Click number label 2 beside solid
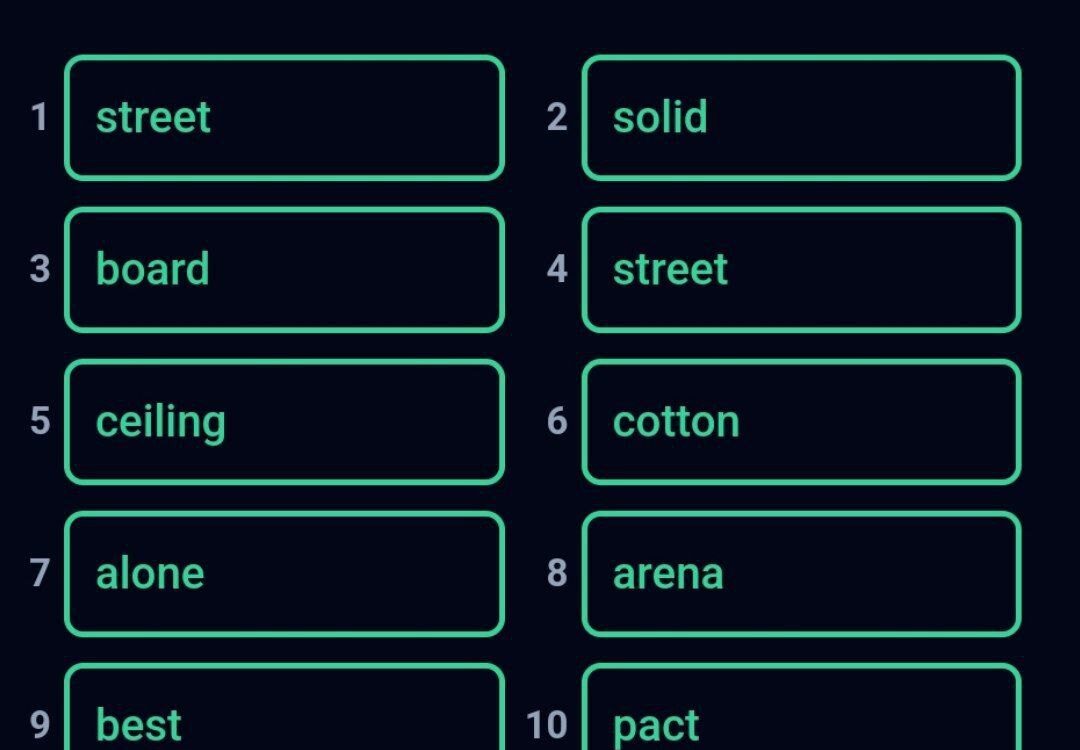Image resolution: width=1080 pixels, height=750 pixels. 557,117
